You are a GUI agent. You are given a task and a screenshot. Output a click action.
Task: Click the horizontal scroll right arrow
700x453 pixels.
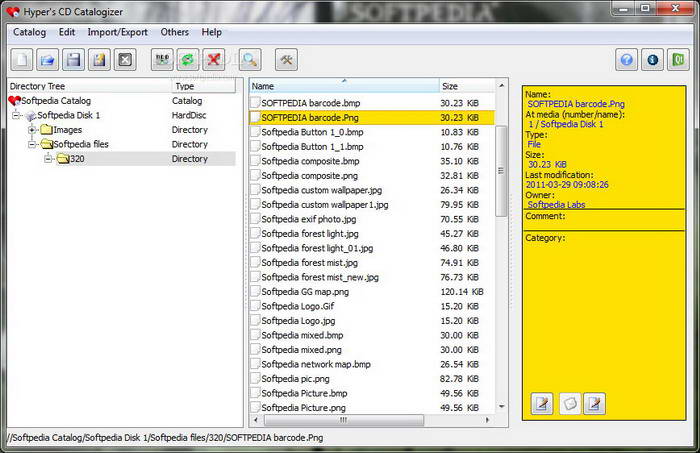[x=487, y=420]
